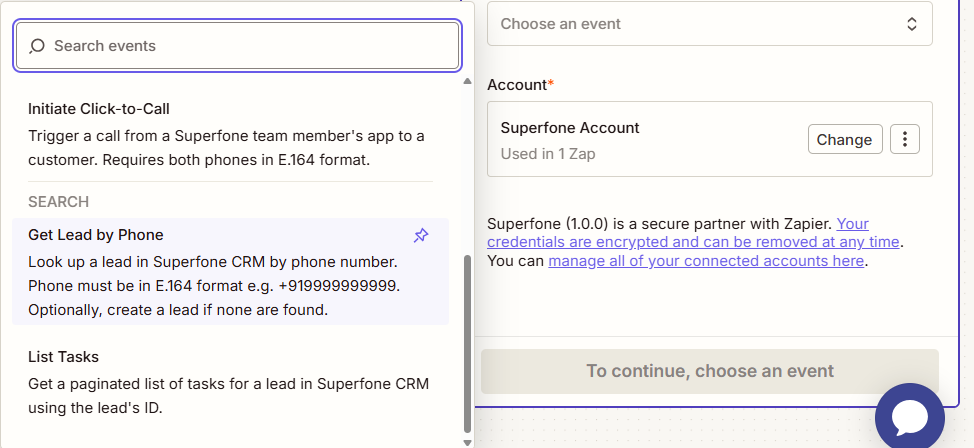Viewport: 974px width, 448px height.
Task: Click the List Tasks description text
Action: point(229,396)
